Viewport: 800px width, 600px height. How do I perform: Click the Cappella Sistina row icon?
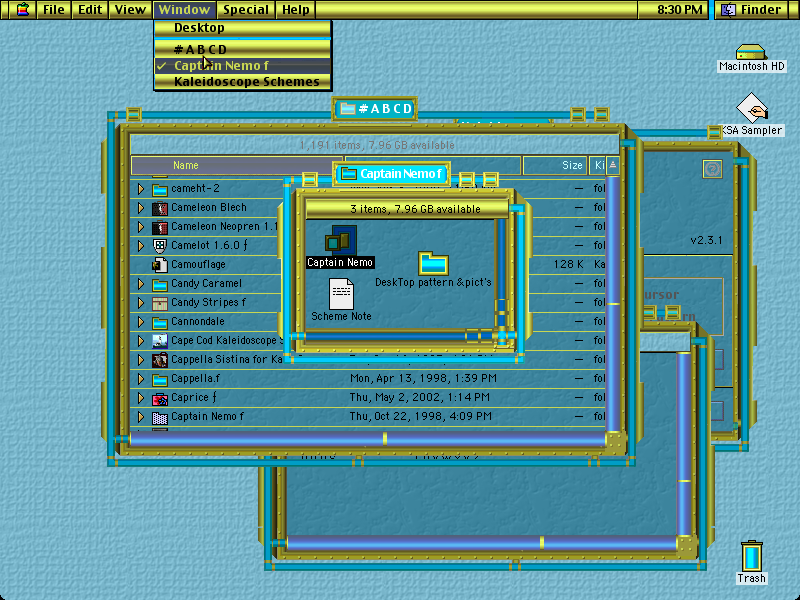click(160, 360)
